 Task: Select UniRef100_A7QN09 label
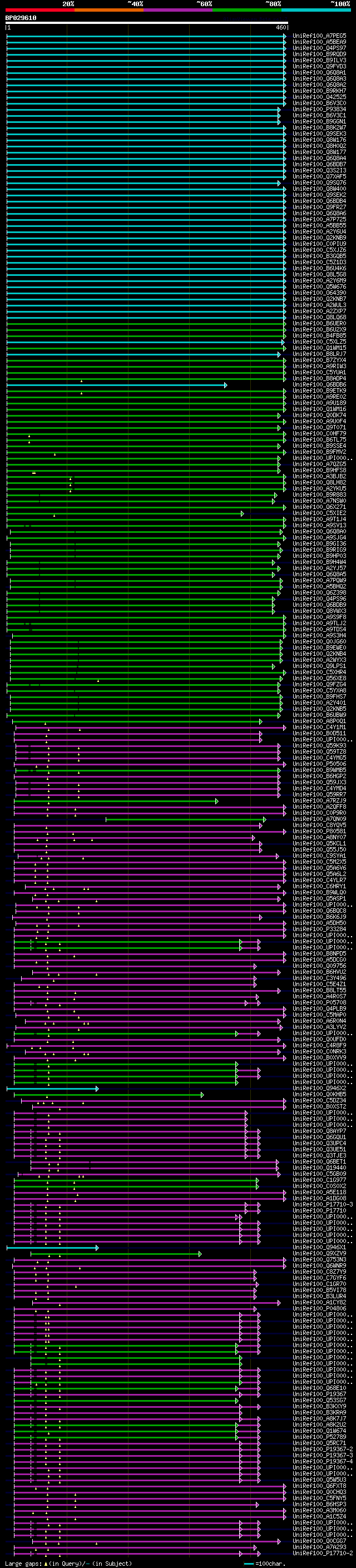click(x=319, y=819)
